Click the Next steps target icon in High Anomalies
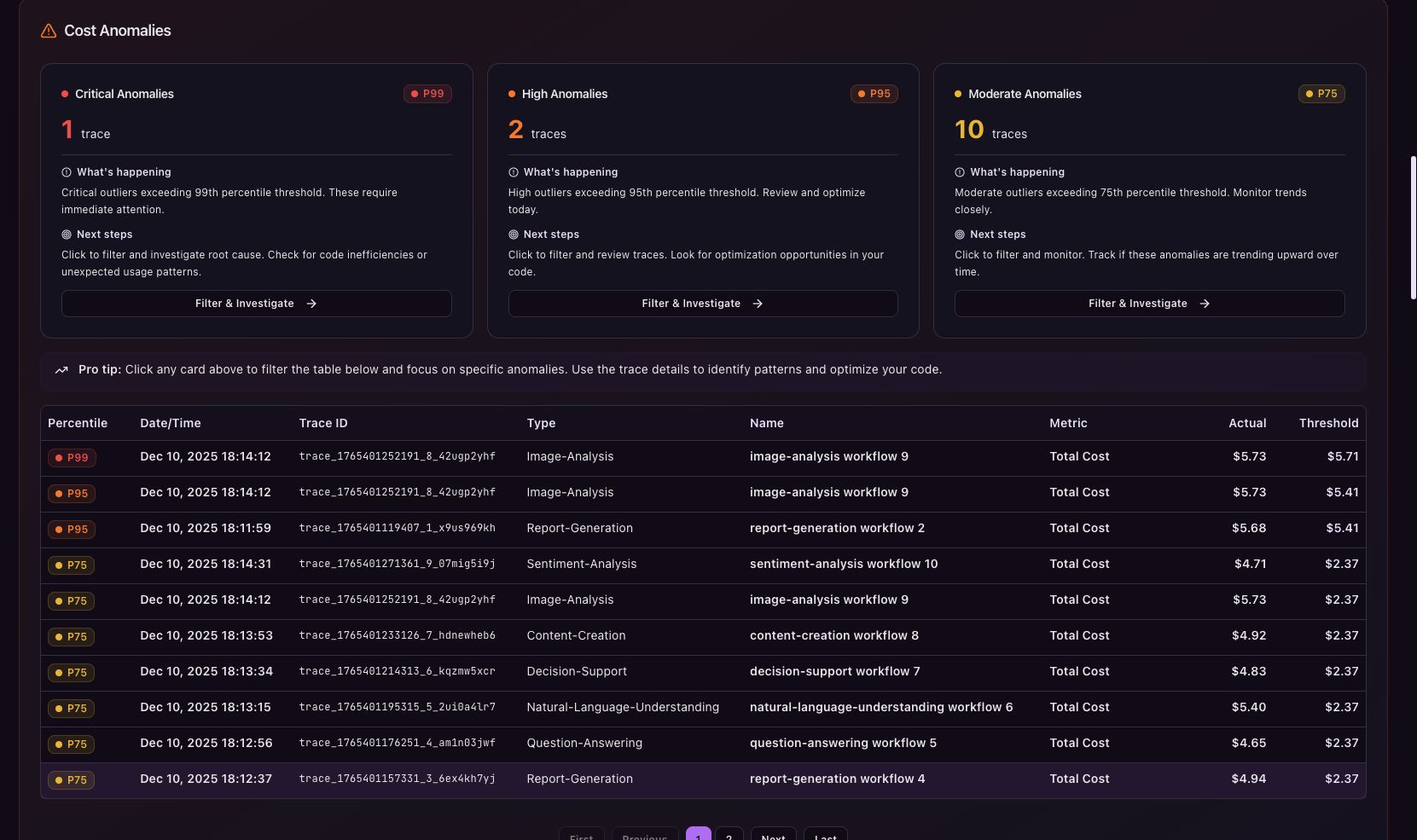The width and height of the screenshot is (1417, 840). coord(514,235)
